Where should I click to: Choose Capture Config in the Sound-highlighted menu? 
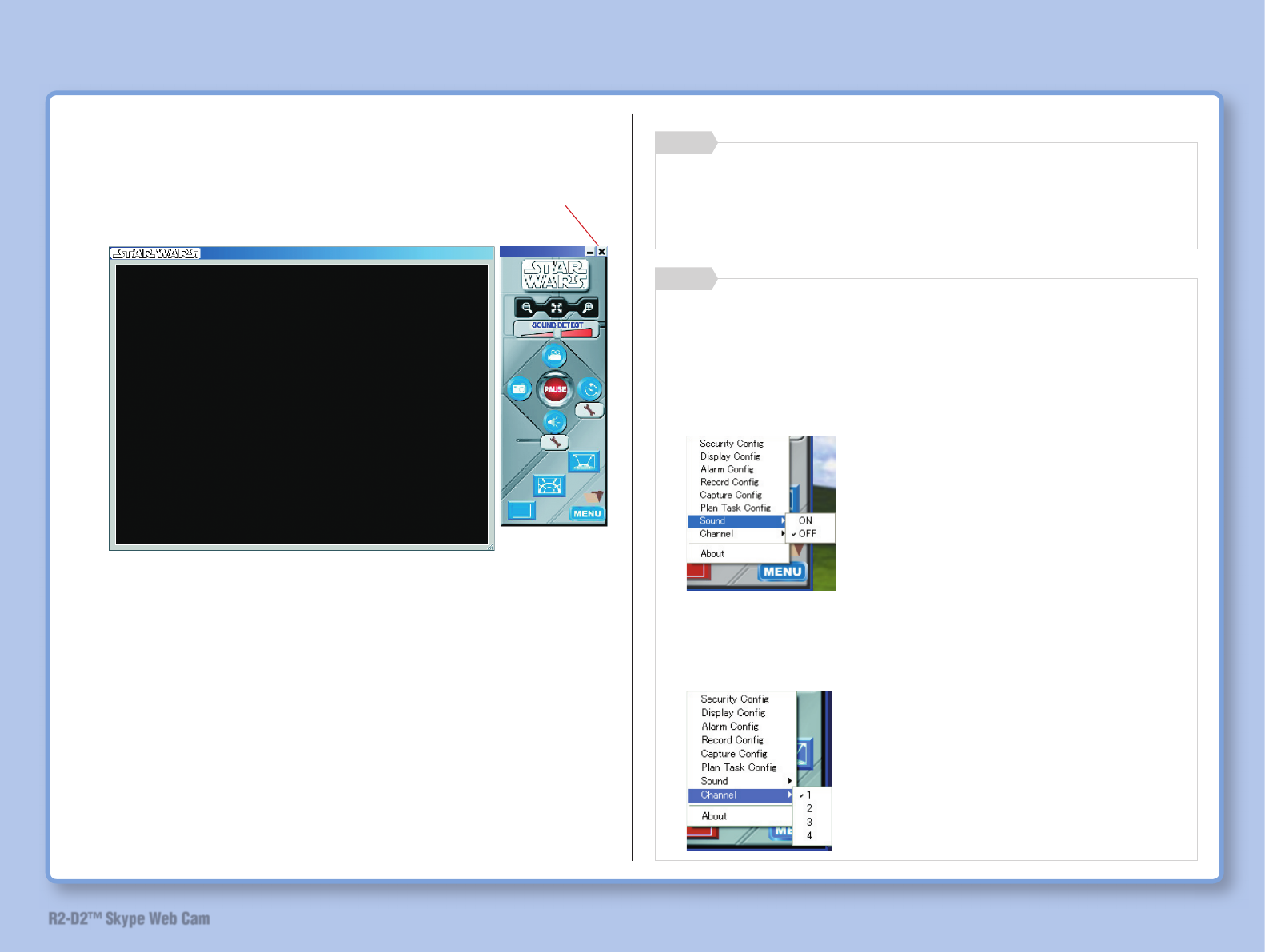[x=731, y=495]
